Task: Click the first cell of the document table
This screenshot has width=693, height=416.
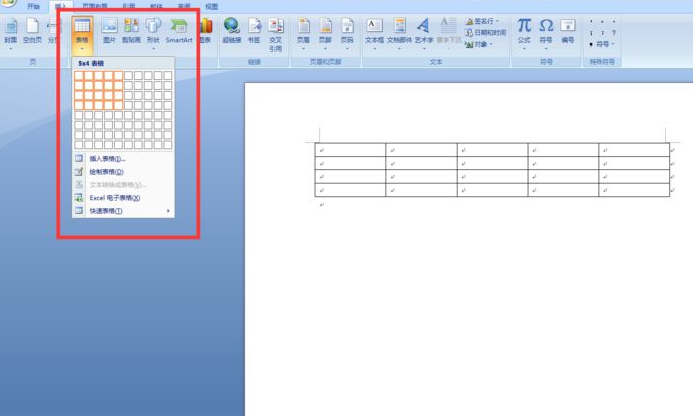Action: (351, 150)
